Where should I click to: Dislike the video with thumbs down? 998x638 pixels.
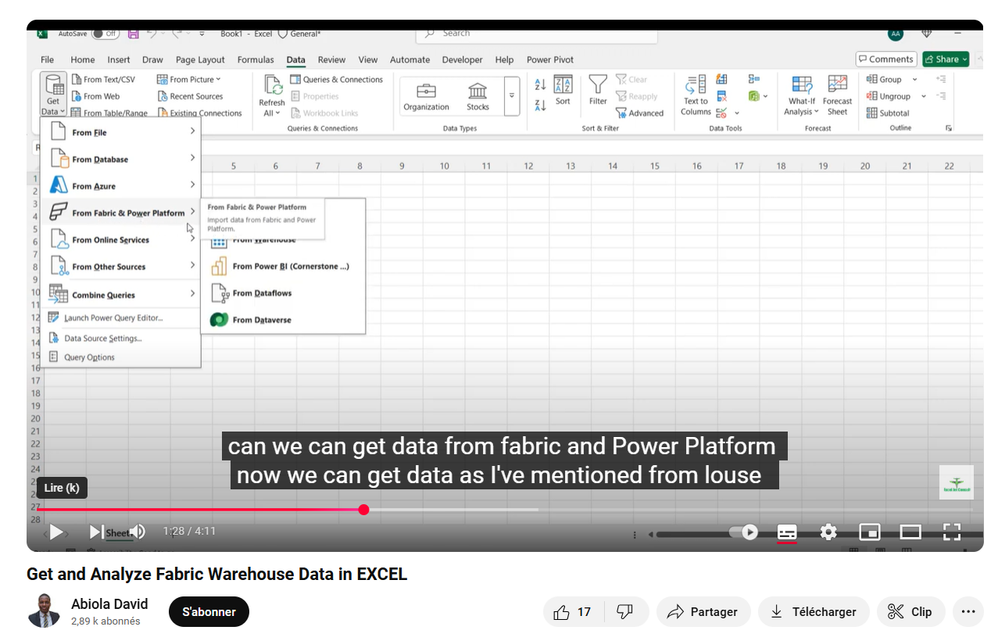tap(624, 612)
